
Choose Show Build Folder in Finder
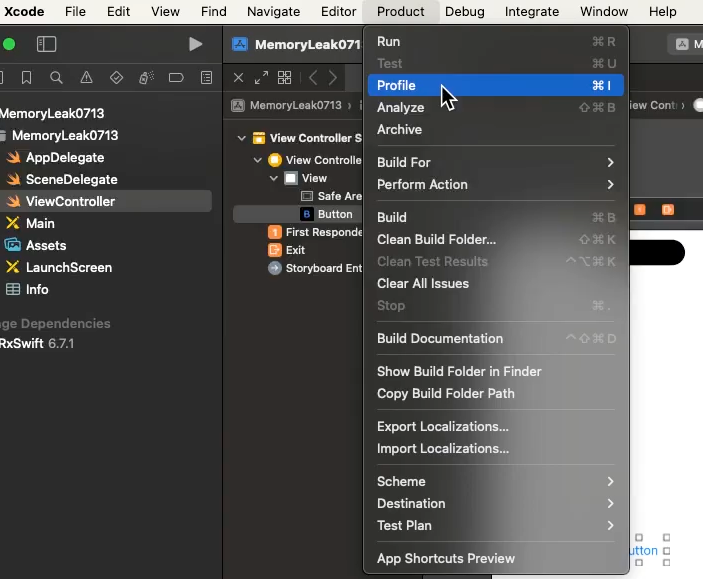496,371
